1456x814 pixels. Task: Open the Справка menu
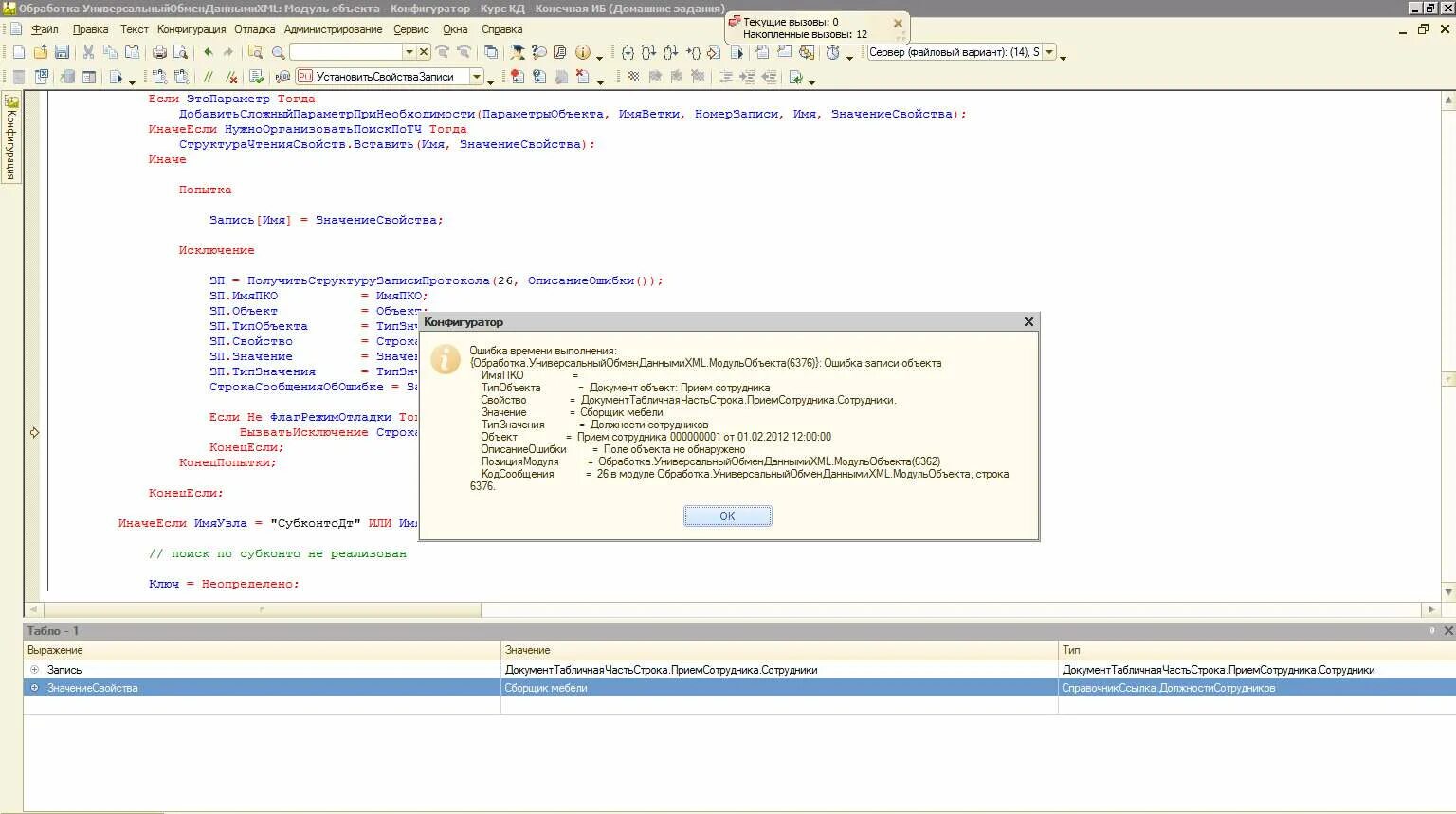(502, 29)
